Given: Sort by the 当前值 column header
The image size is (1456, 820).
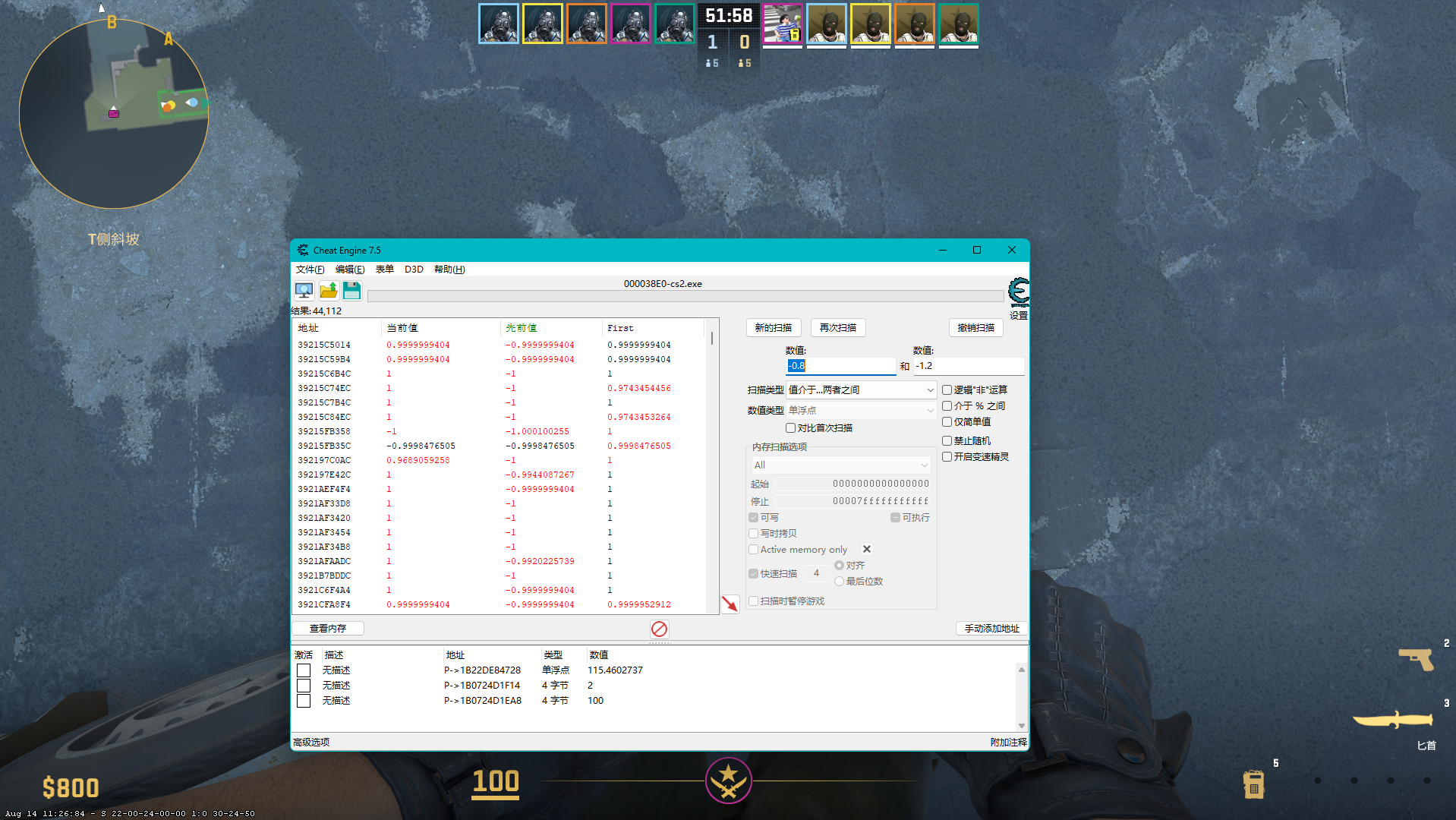Looking at the screenshot, I should 440,328.
